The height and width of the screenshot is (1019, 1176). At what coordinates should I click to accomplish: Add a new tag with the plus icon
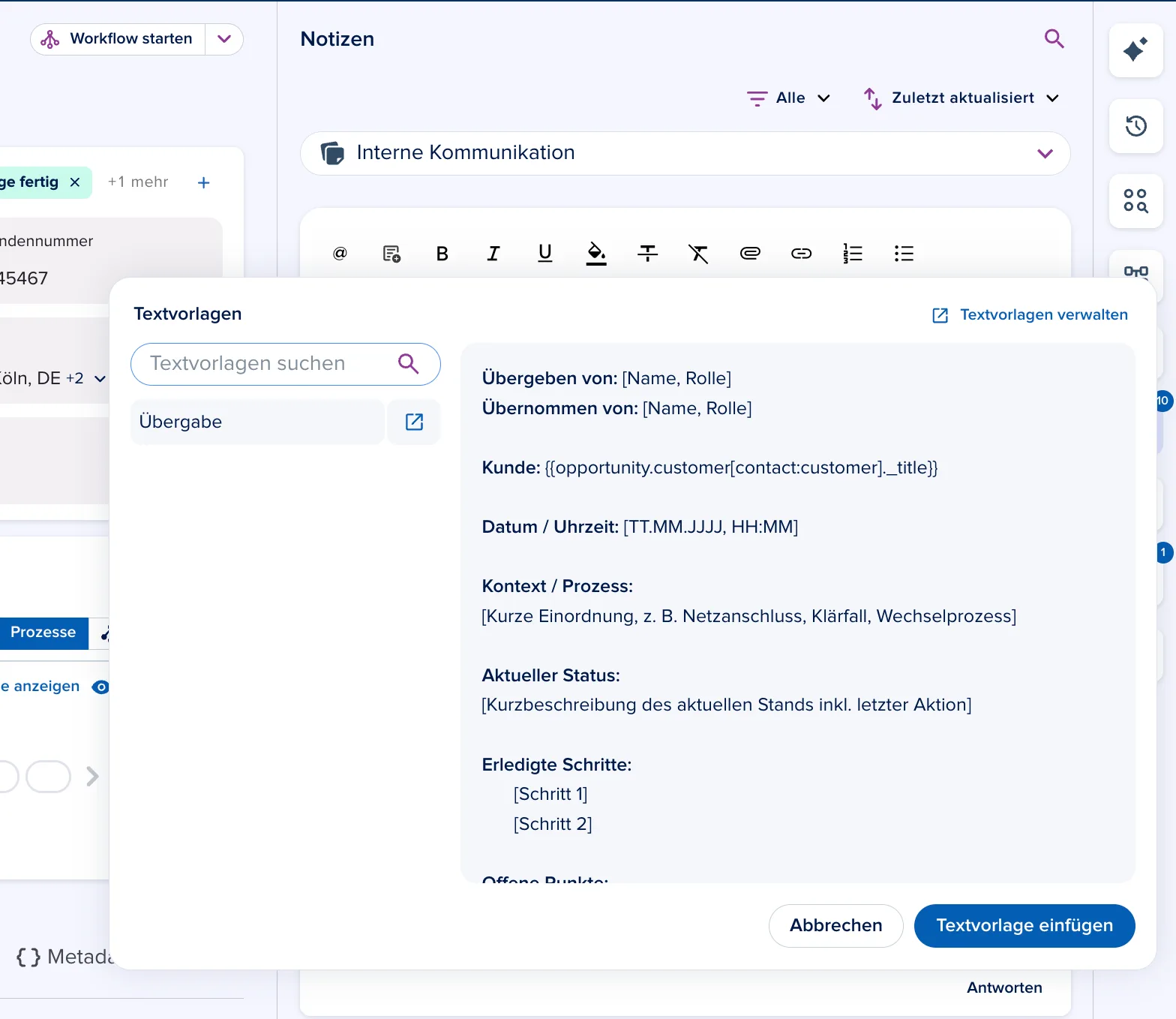click(204, 182)
